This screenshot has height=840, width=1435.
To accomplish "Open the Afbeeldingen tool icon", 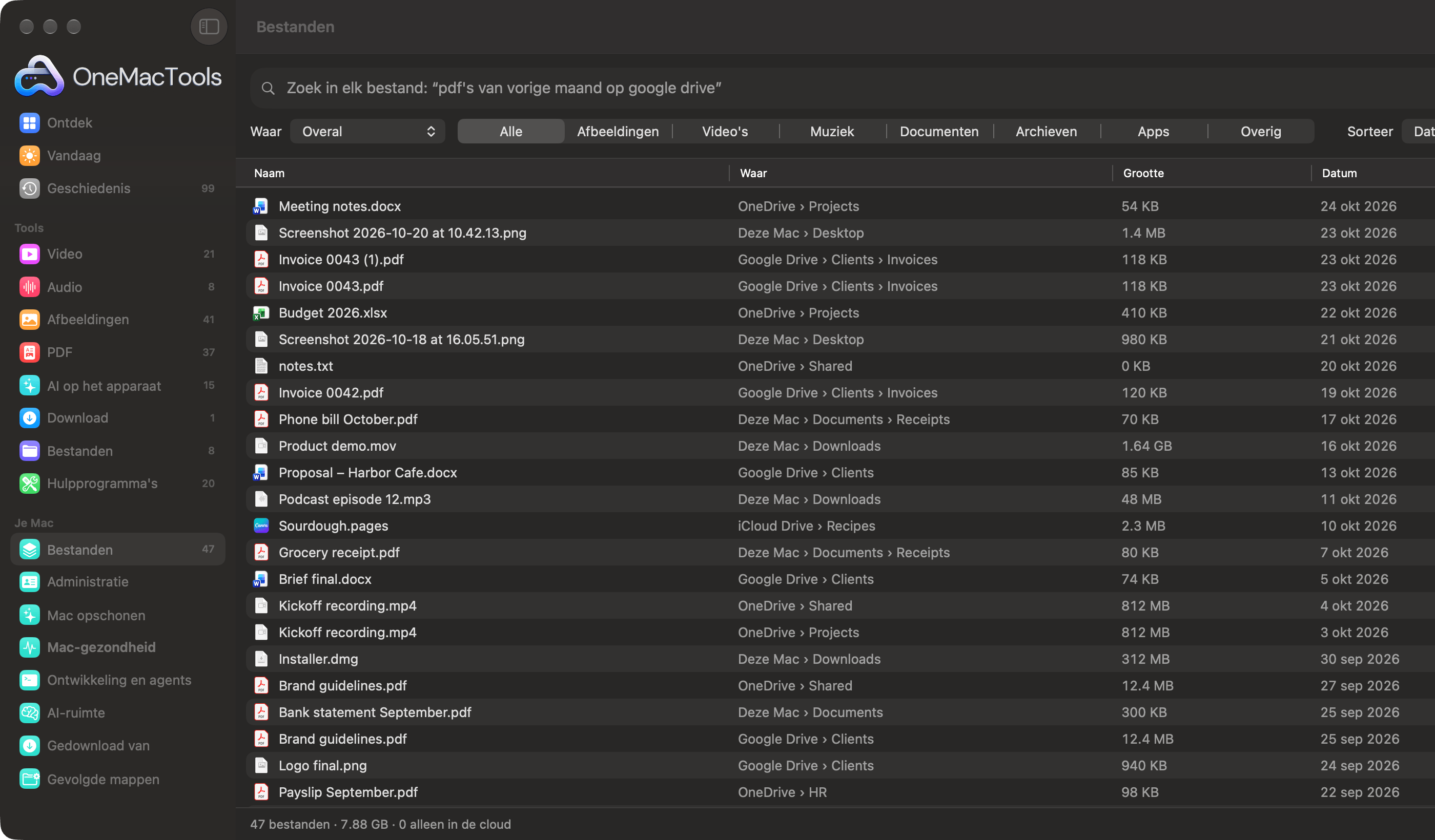I will coord(30,319).
